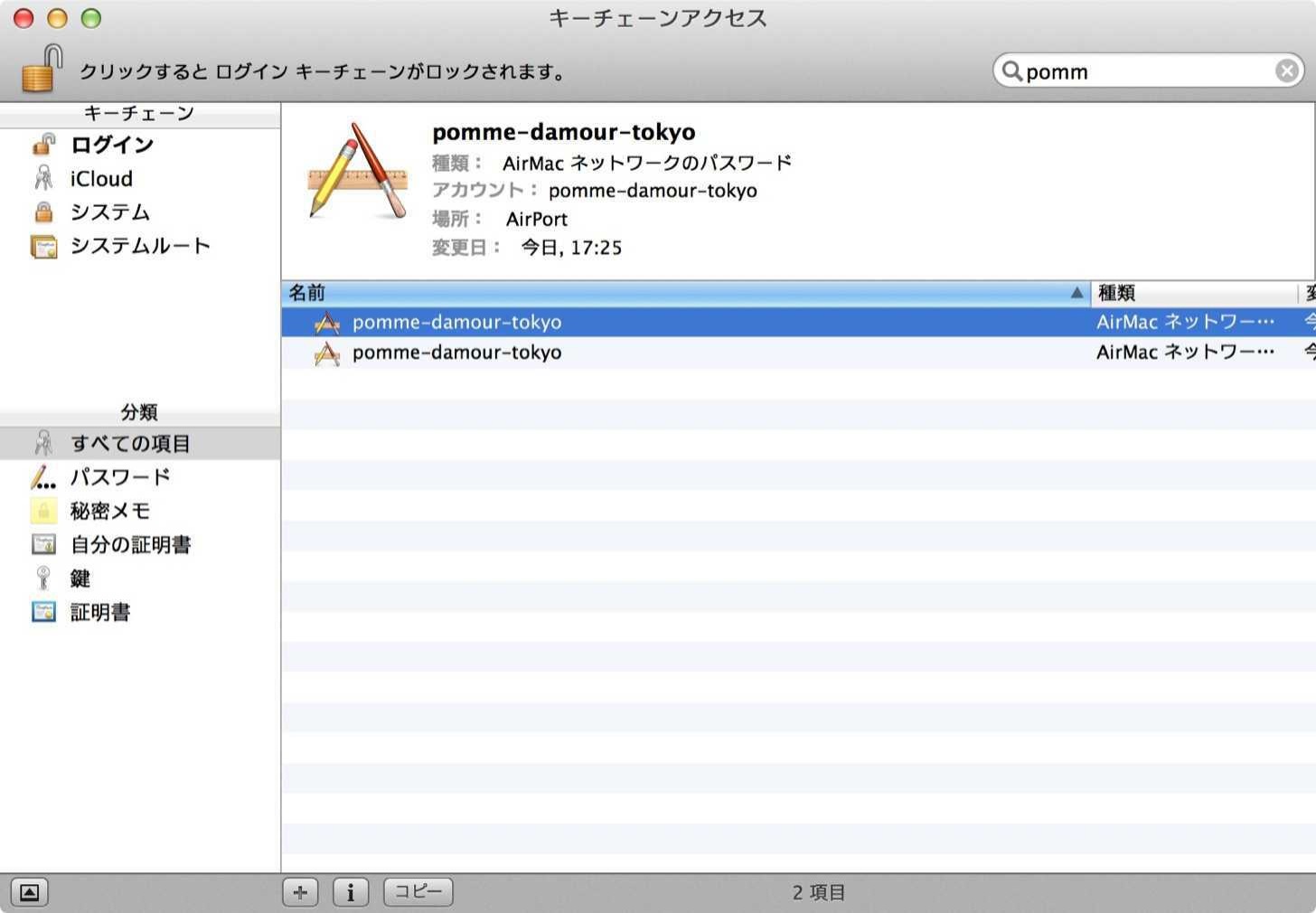The height and width of the screenshot is (913, 1316).
Task: Select the システム keychain
Action: [140, 212]
